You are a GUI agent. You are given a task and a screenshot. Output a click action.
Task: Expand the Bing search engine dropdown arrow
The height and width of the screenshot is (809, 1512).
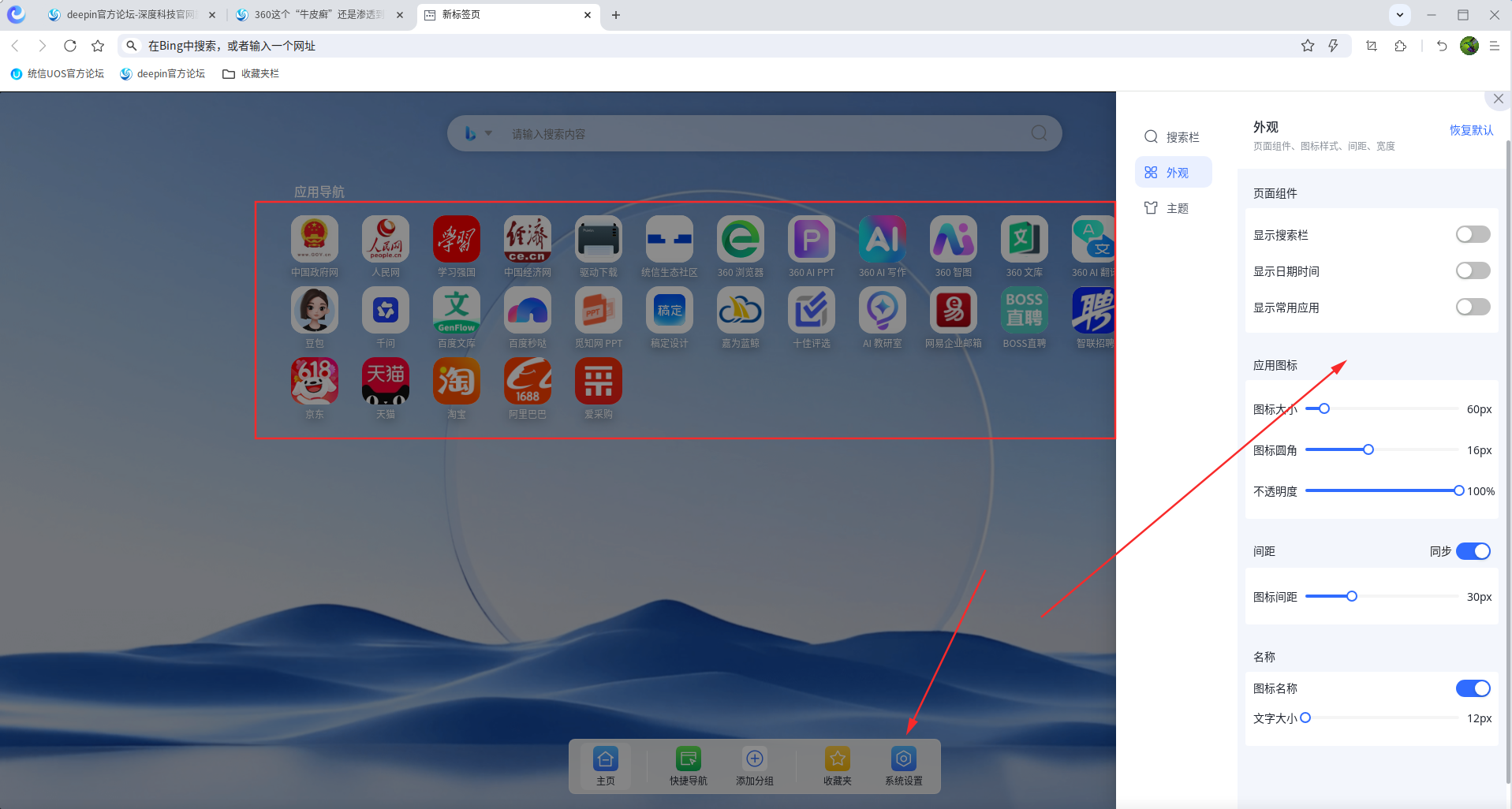pos(488,133)
